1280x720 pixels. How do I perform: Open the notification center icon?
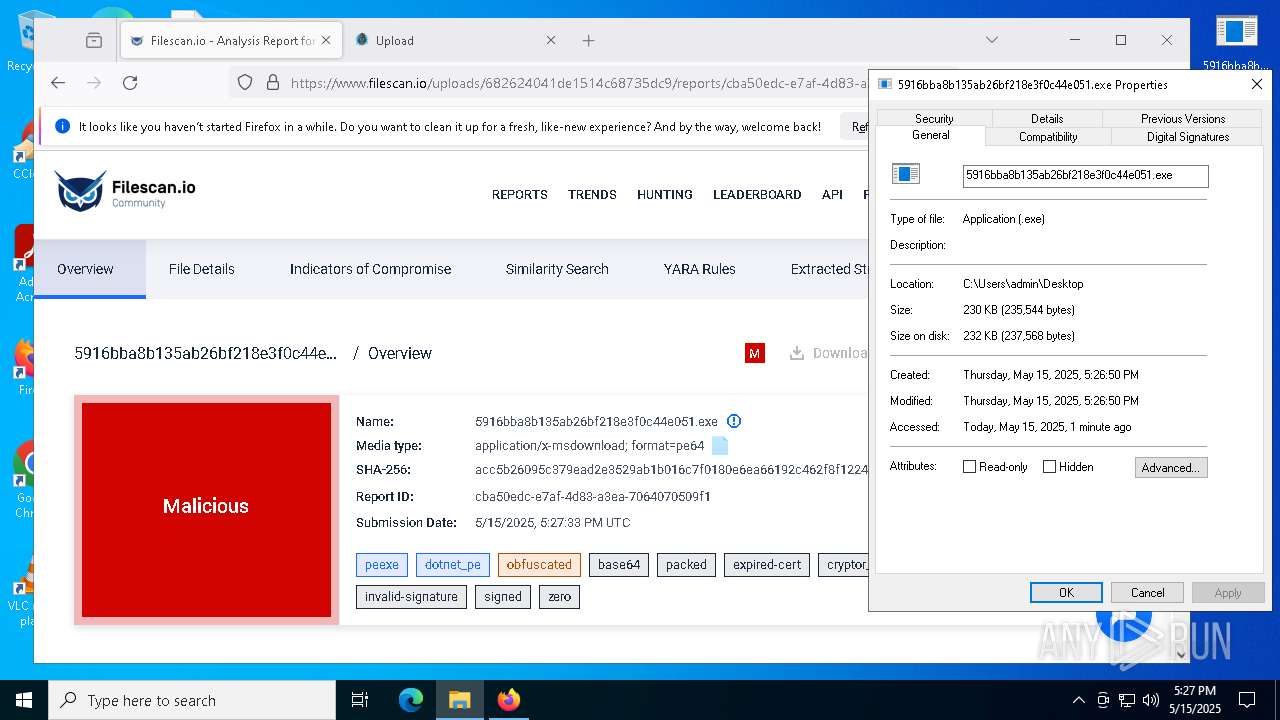coord(1247,700)
